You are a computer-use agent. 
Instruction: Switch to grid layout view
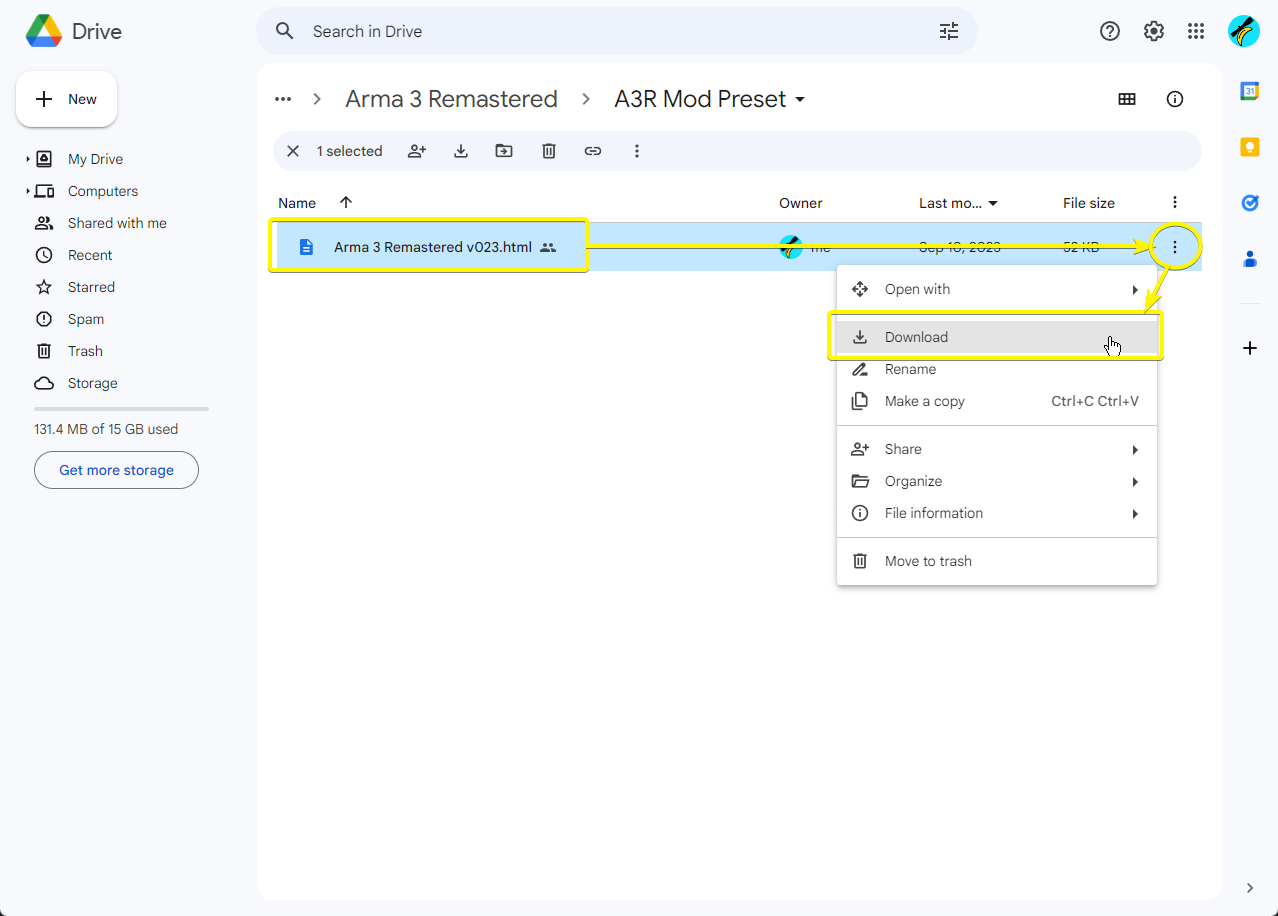[1127, 99]
